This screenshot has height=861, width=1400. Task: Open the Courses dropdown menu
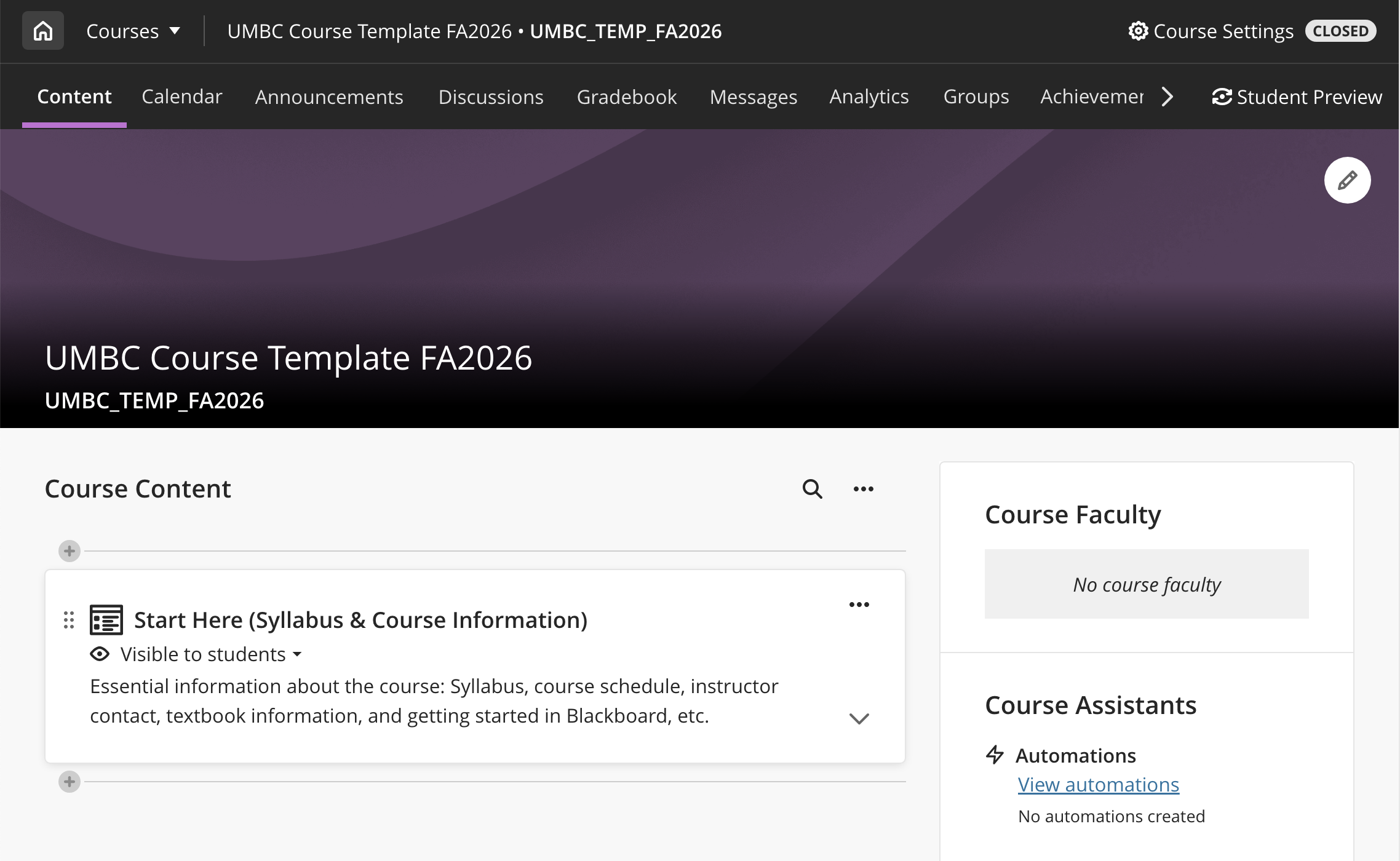pos(133,31)
